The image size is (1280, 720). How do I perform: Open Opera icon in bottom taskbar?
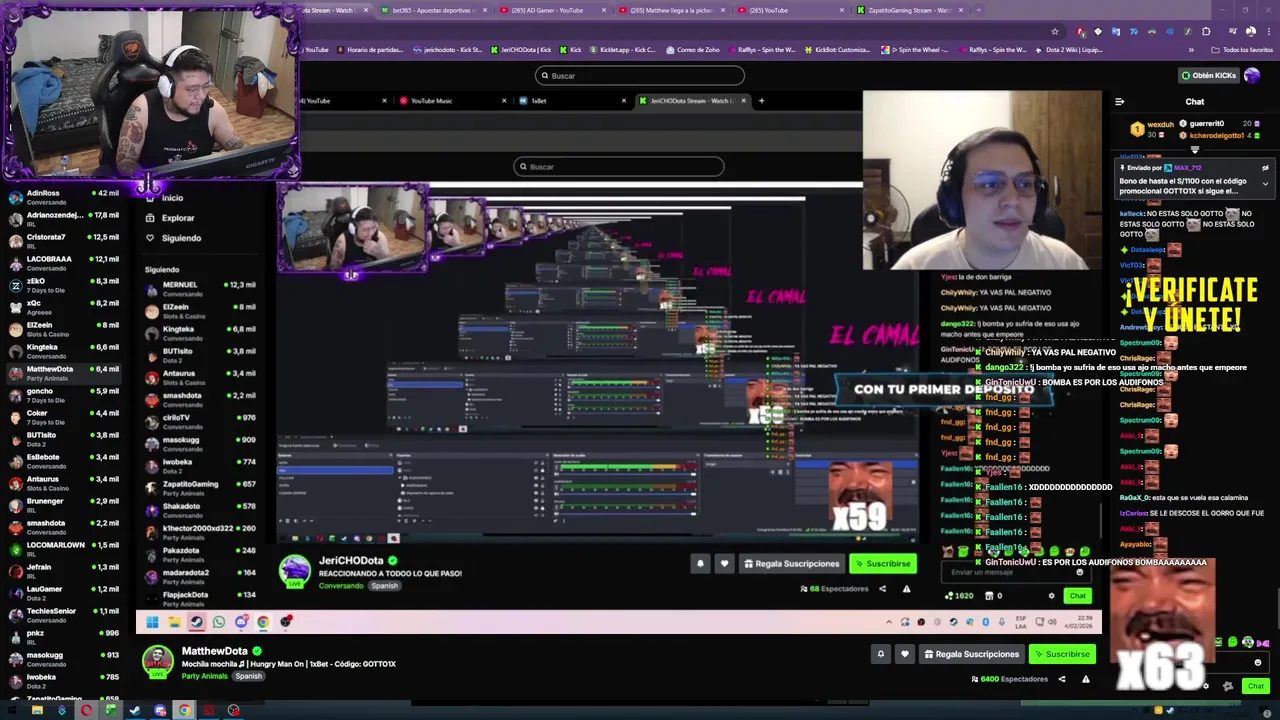click(x=86, y=711)
